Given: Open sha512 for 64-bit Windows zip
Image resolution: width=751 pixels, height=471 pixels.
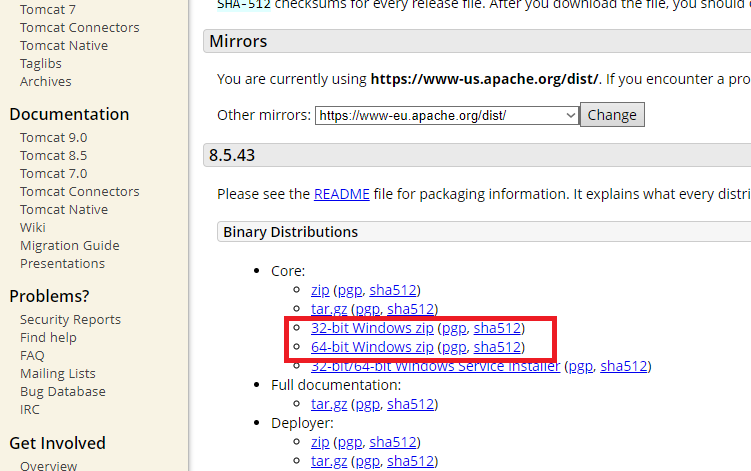Looking at the screenshot, I should coord(497,347).
